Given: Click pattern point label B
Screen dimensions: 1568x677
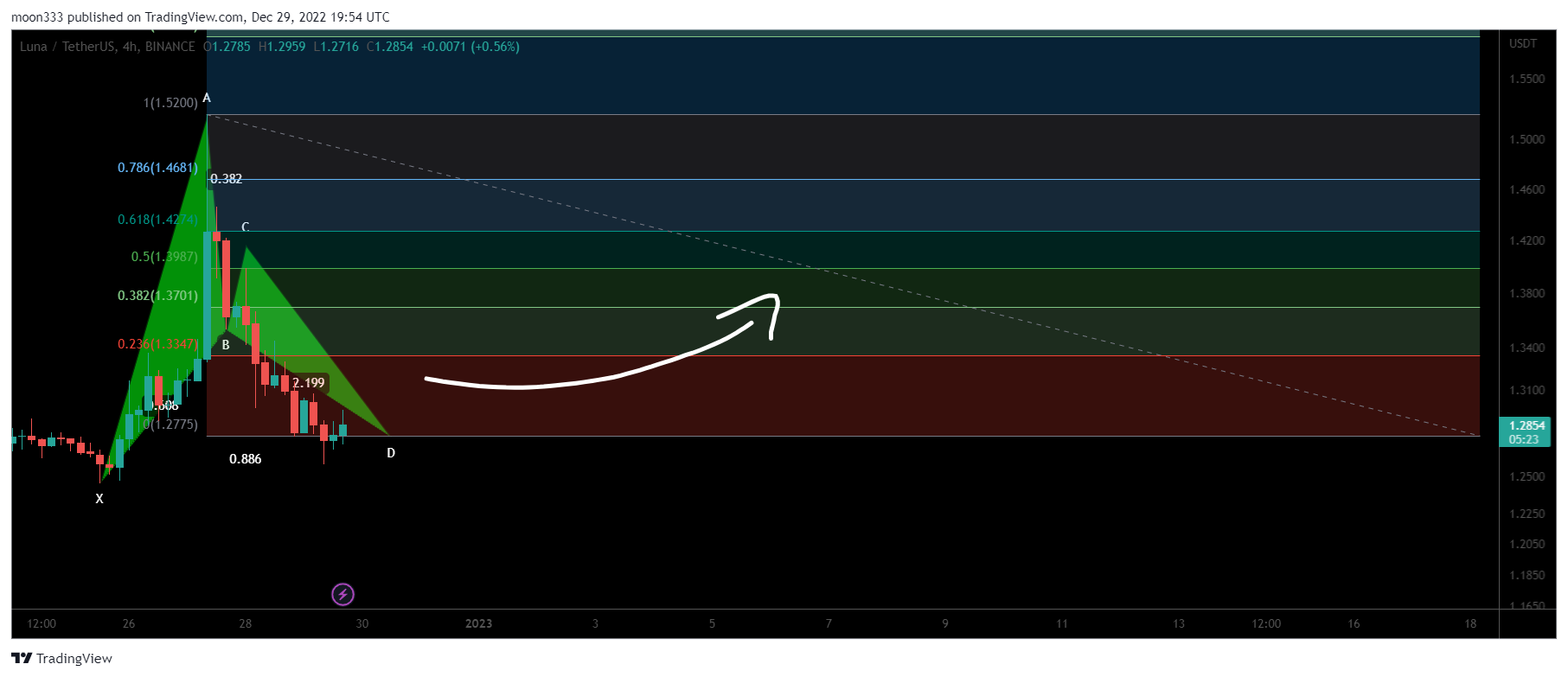Looking at the screenshot, I should coord(226,345).
